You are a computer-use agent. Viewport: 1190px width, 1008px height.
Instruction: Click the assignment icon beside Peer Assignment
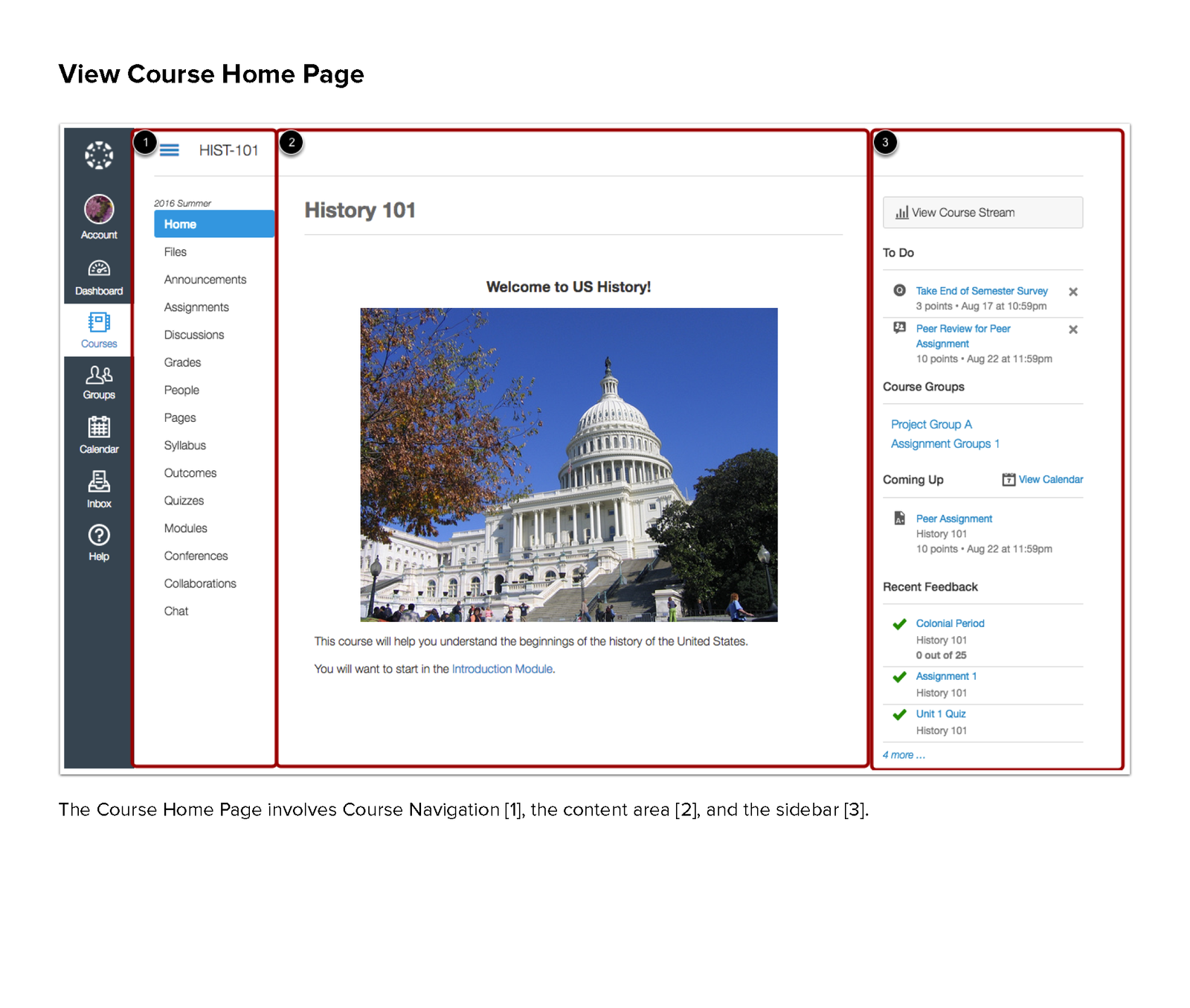[900, 518]
